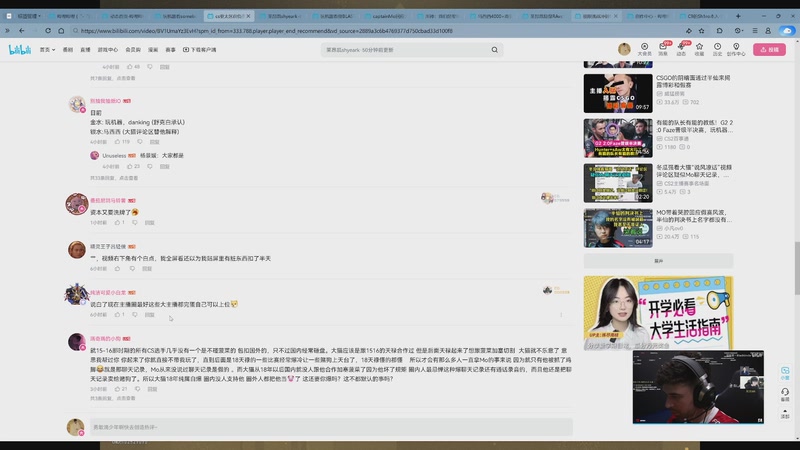Open the browser profile person icon
This screenshot has width=800, height=450.
(x=768, y=31)
